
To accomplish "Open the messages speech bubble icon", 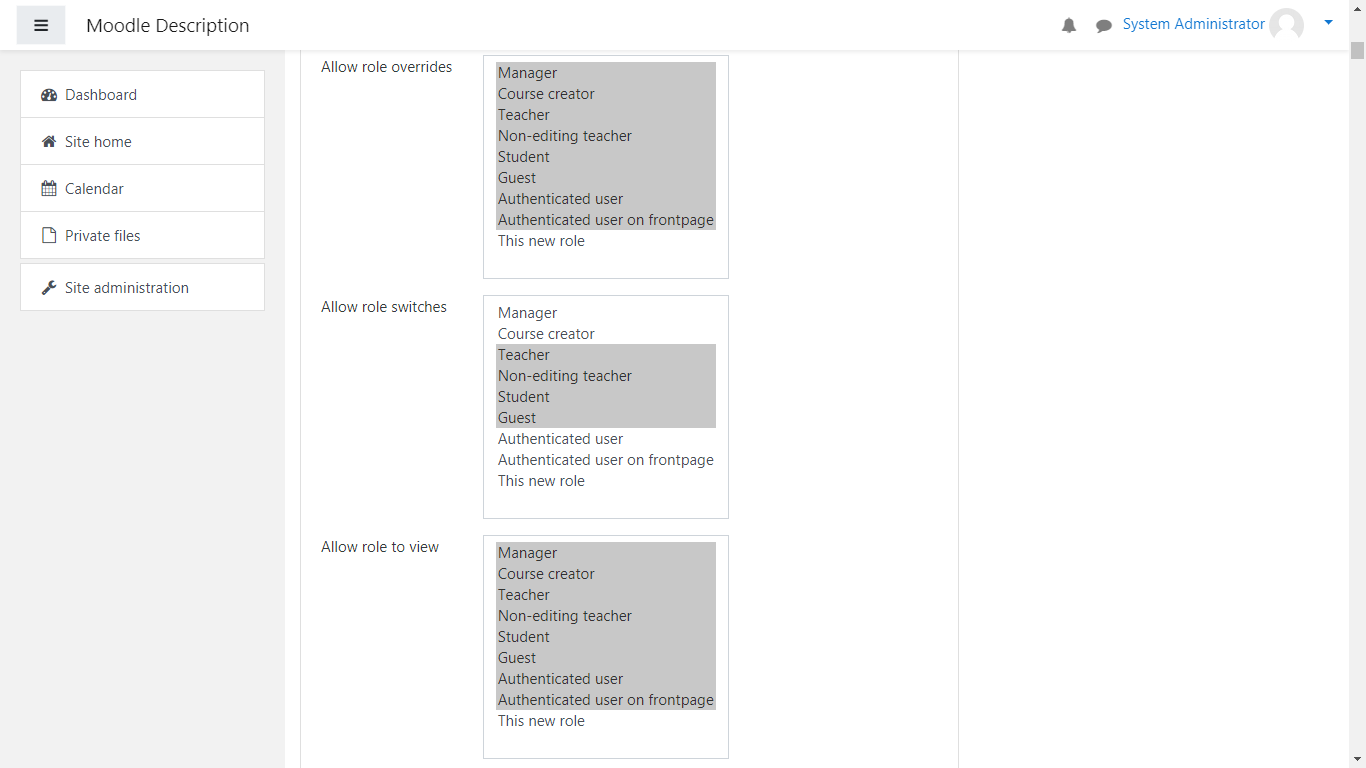I will pyautogui.click(x=1104, y=26).
